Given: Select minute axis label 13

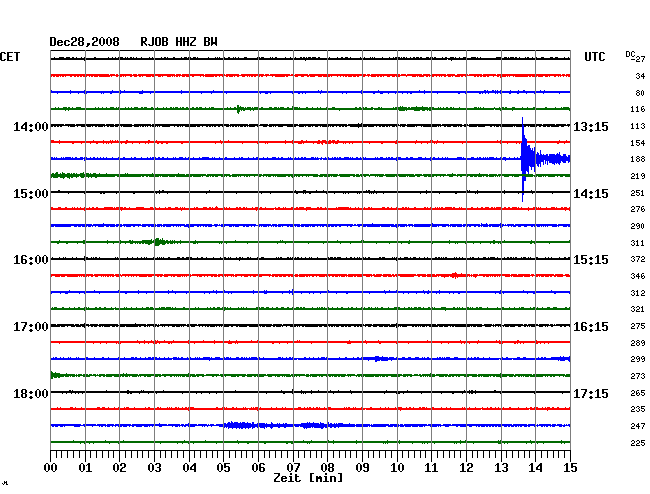Looking at the screenshot, I should (501, 467).
